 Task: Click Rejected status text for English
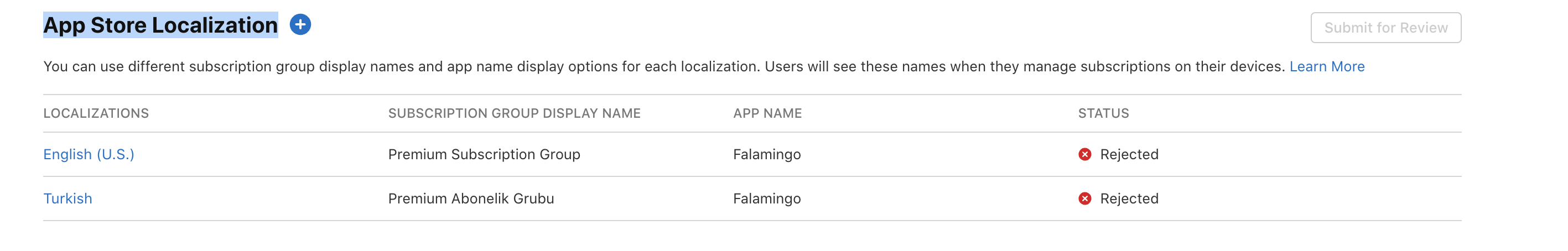(x=1129, y=154)
